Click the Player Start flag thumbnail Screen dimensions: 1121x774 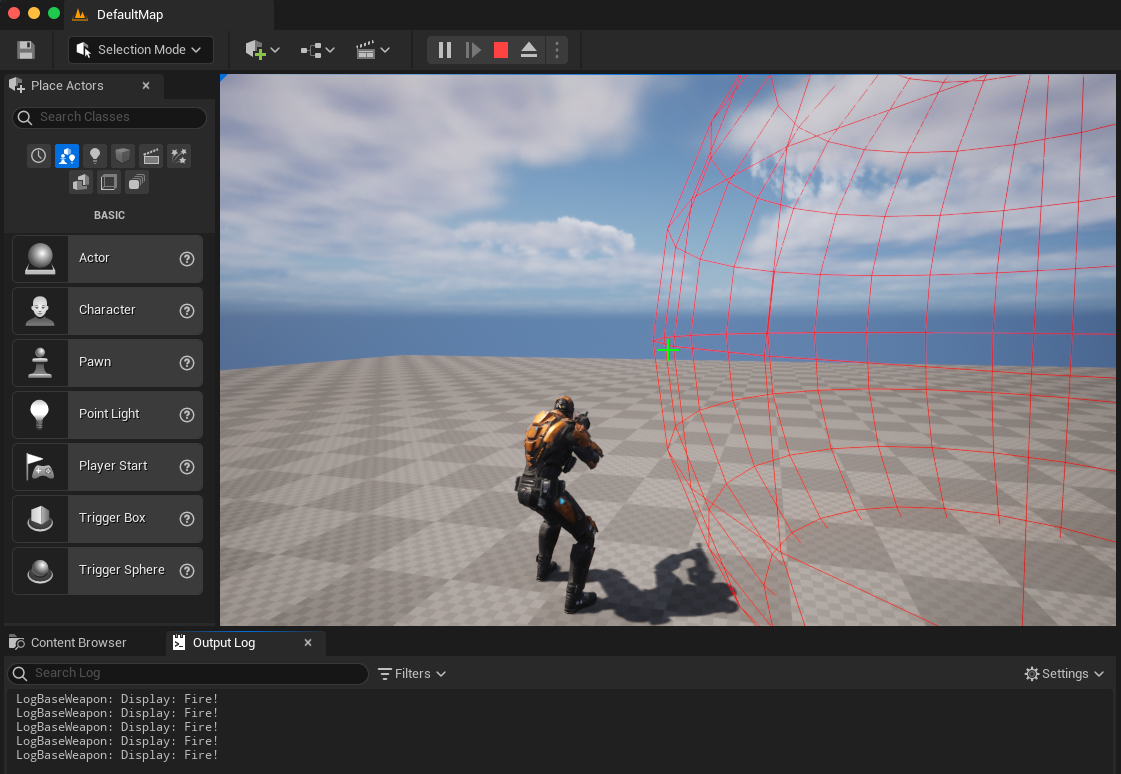tap(40, 467)
